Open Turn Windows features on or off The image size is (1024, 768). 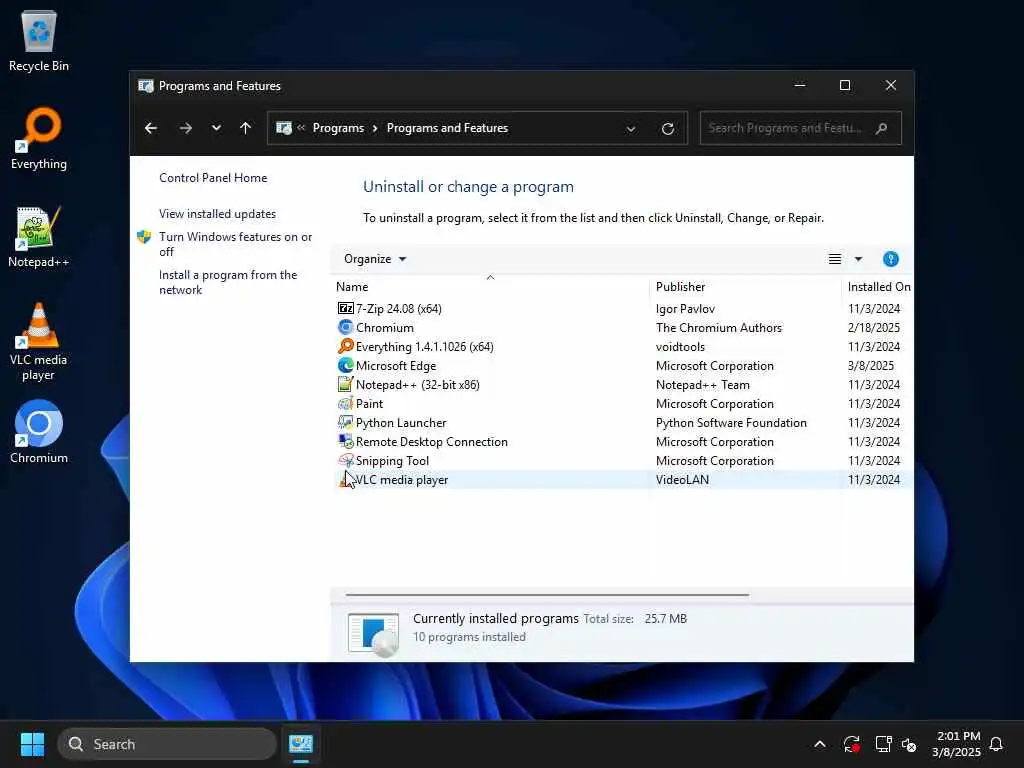235,244
